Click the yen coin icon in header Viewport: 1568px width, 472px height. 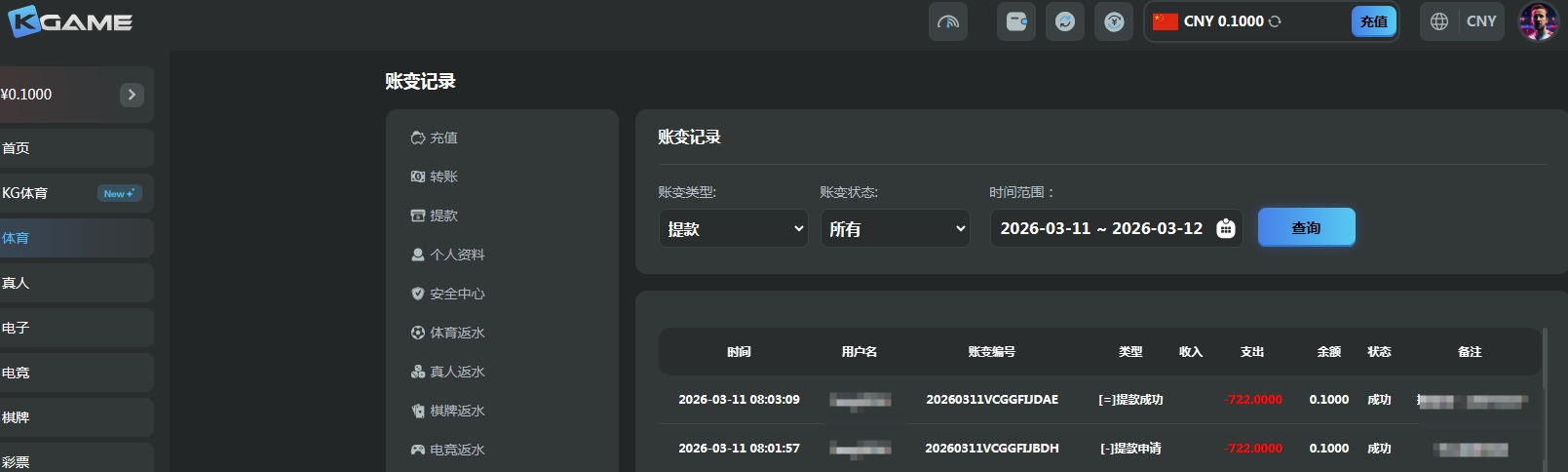[x=1114, y=21]
